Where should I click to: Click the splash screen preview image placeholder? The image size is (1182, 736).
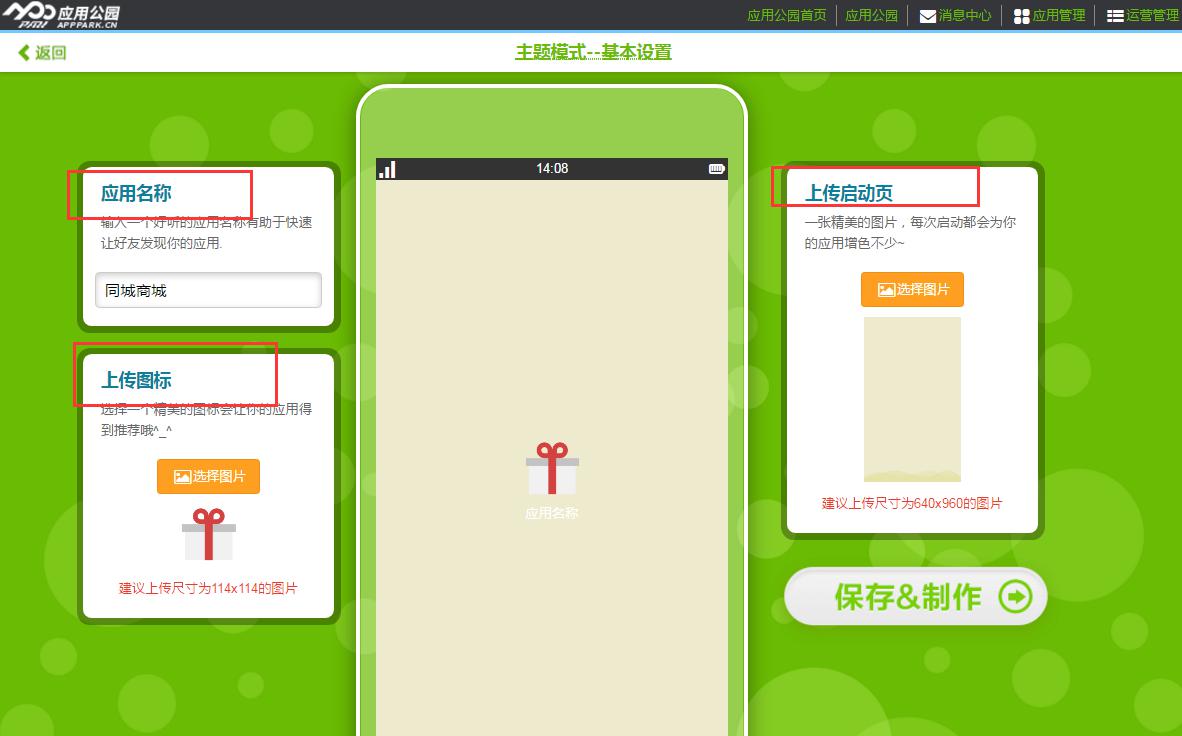click(912, 399)
